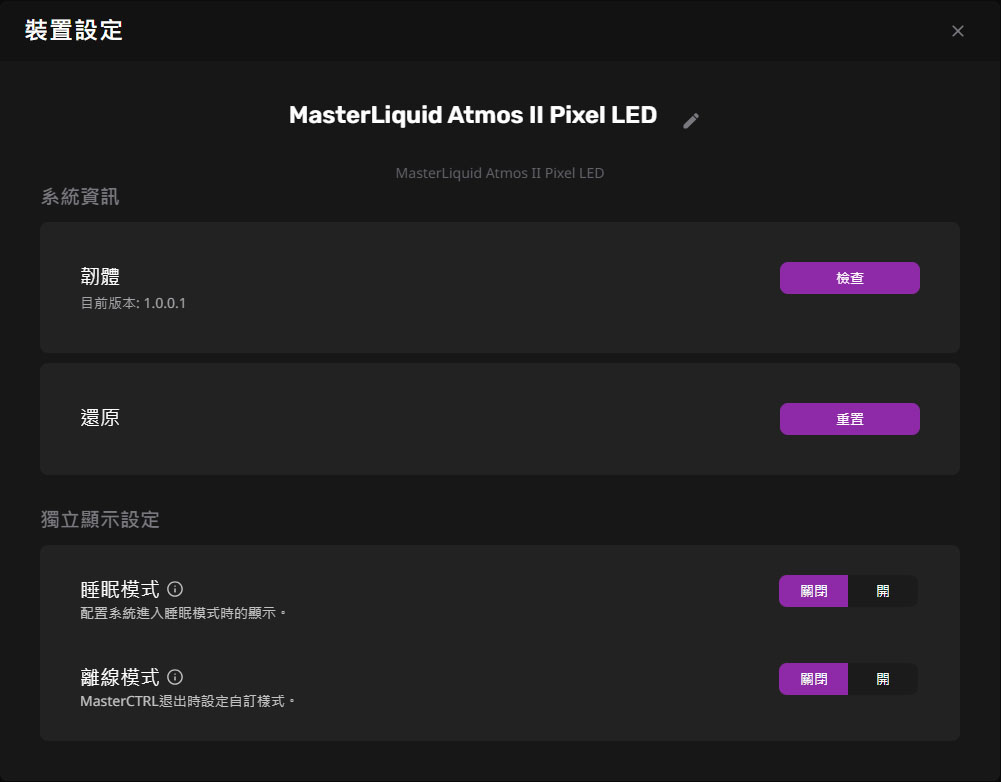This screenshot has height=782, width=1001.
Task: Click the 還原 restore label
Action: pos(100,418)
